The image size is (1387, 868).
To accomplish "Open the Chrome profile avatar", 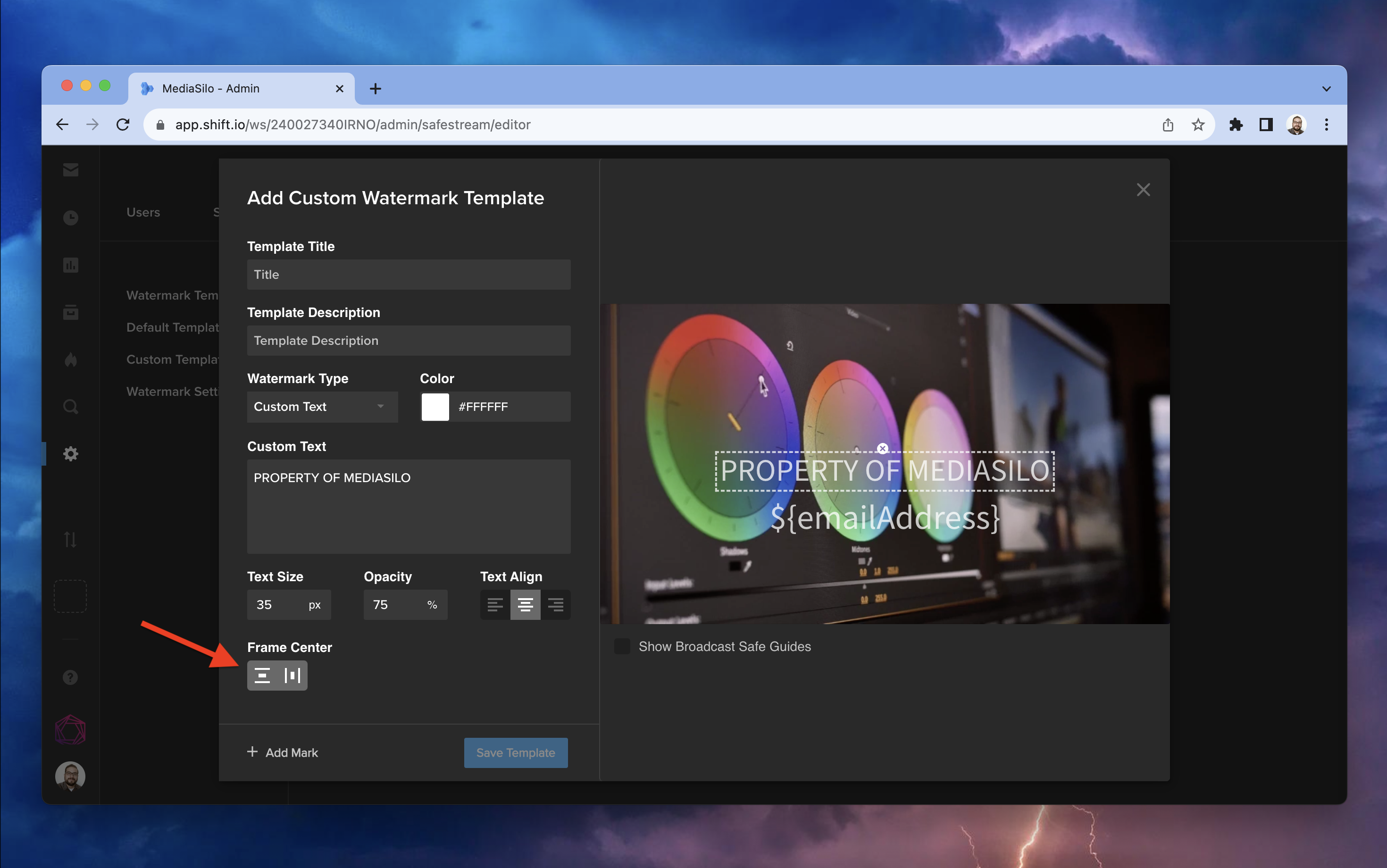I will [x=1296, y=125].
